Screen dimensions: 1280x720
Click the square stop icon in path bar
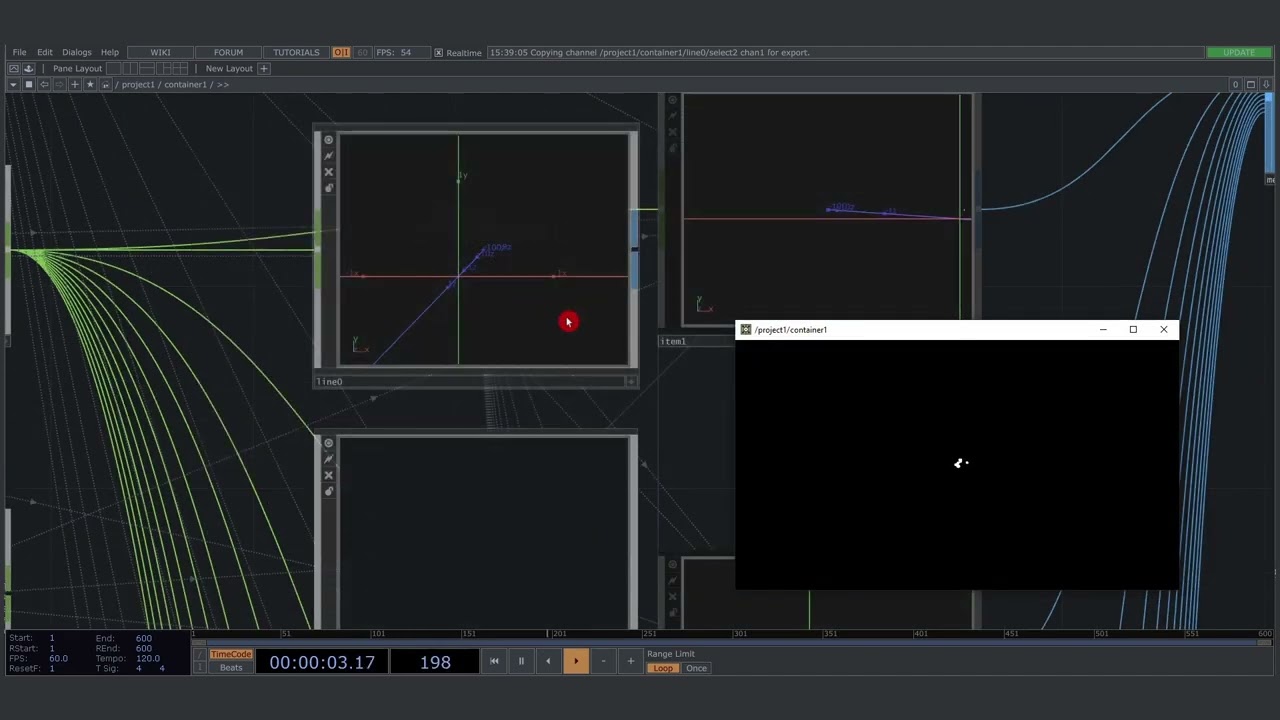(29, 84)
